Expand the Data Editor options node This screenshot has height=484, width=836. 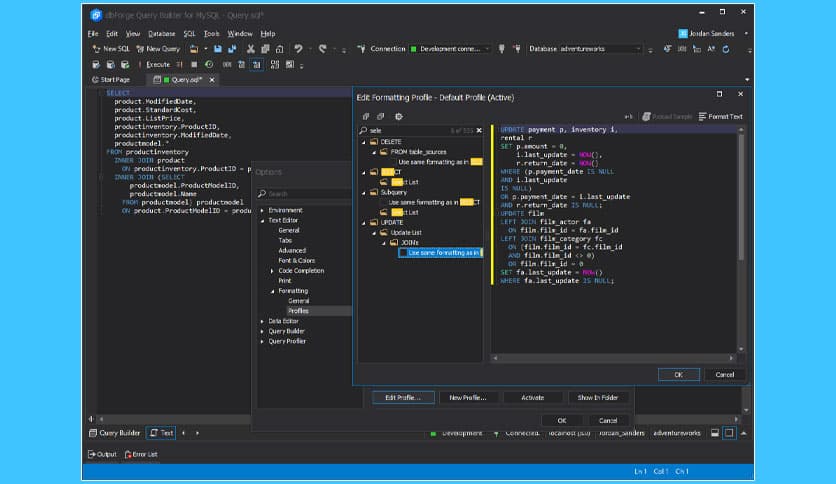[x=262, y=321]
